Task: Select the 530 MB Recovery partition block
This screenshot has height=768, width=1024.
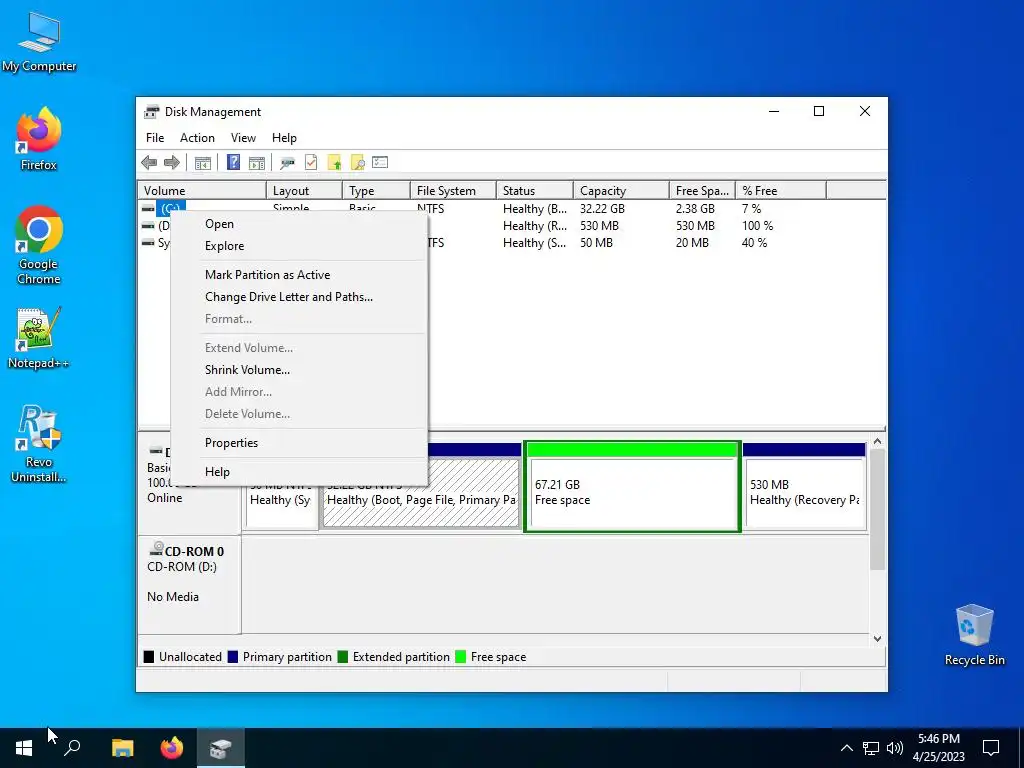Action: [805, 487]
